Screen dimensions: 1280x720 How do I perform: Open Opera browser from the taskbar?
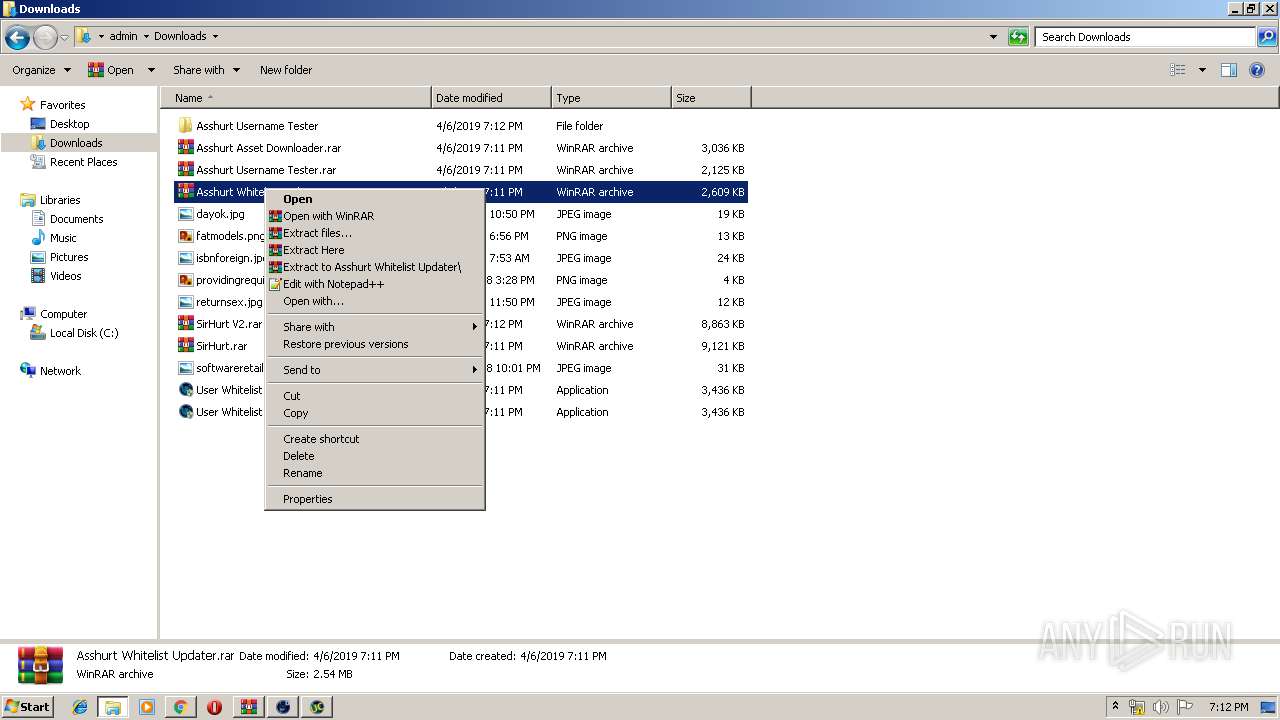[214, 707]
